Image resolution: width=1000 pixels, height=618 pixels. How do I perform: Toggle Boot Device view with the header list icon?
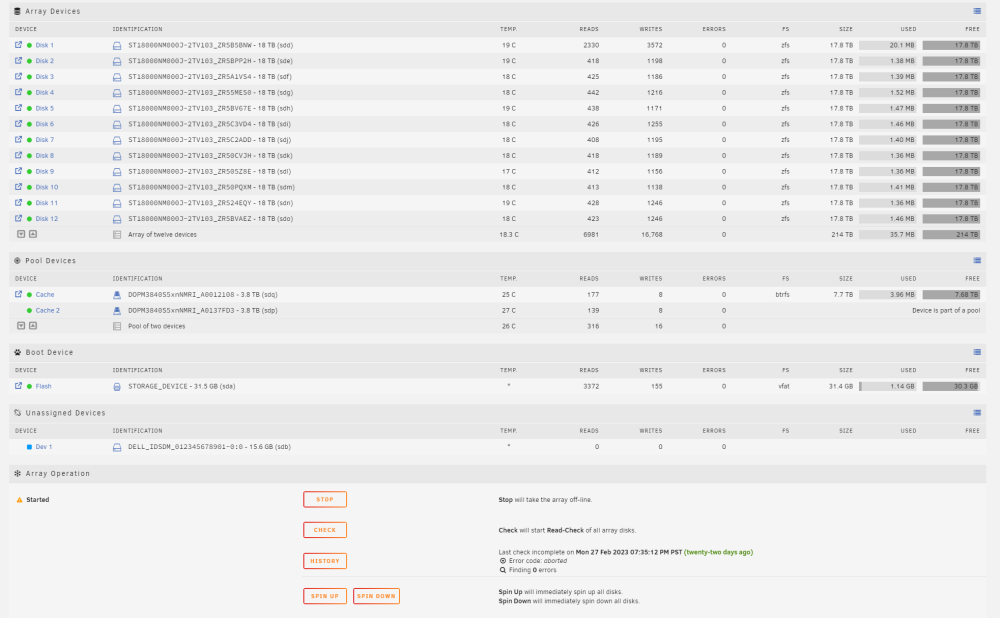click(x=977, y=352)
